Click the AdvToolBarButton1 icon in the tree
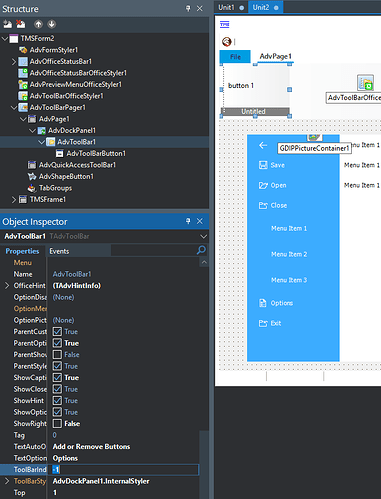This screenshot has height=499, width=381. 60,153
